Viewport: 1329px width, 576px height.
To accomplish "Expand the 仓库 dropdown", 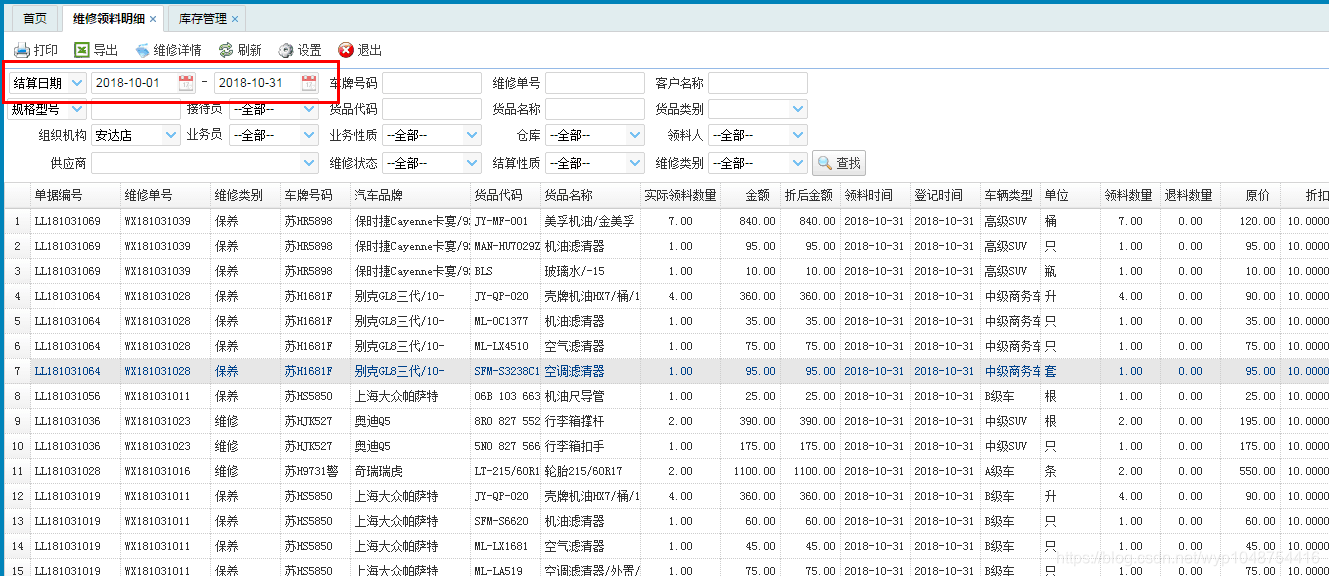I will [635, 135].
